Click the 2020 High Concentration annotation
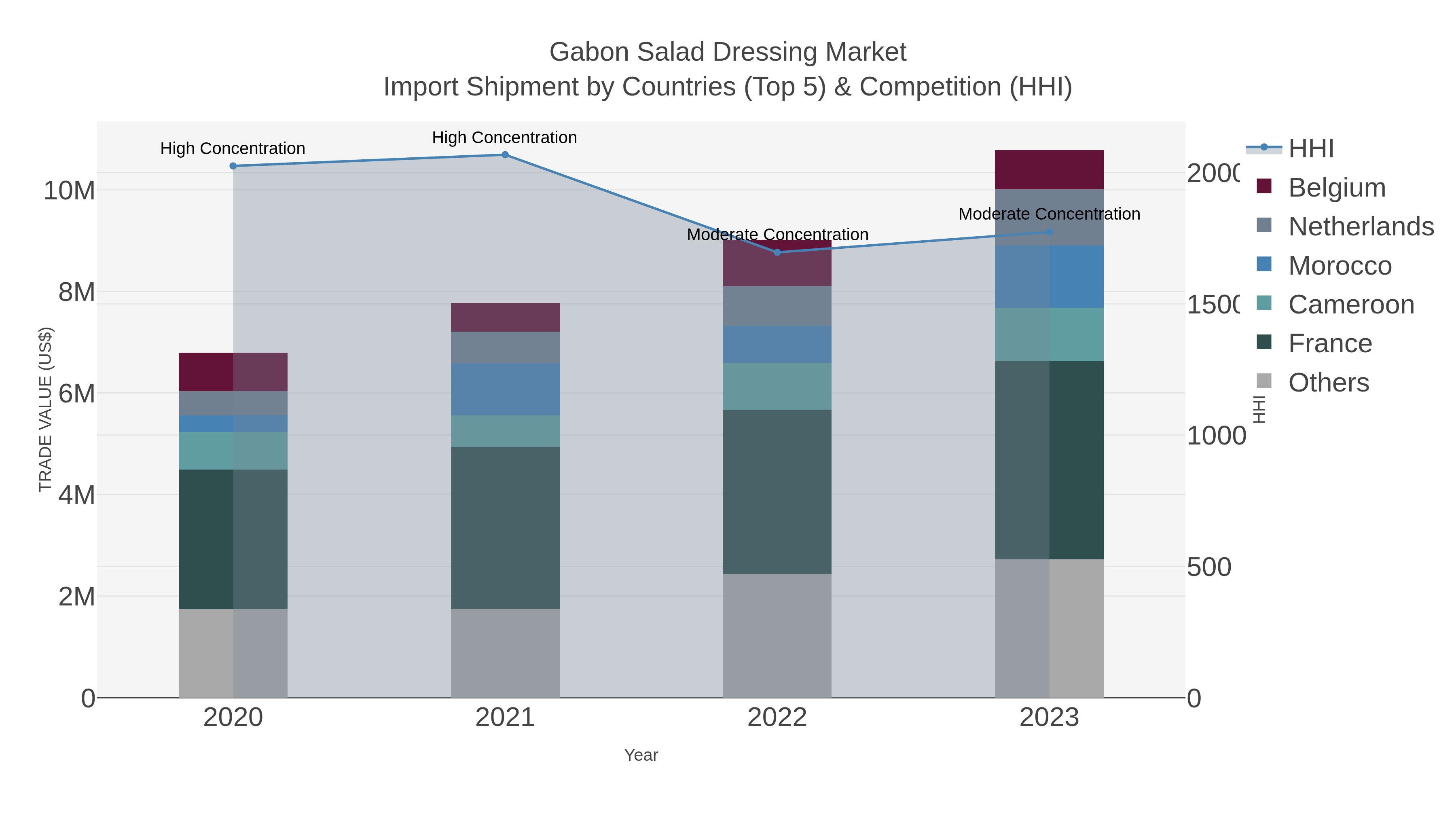1456x819 pixels. (x=233, y=149)
